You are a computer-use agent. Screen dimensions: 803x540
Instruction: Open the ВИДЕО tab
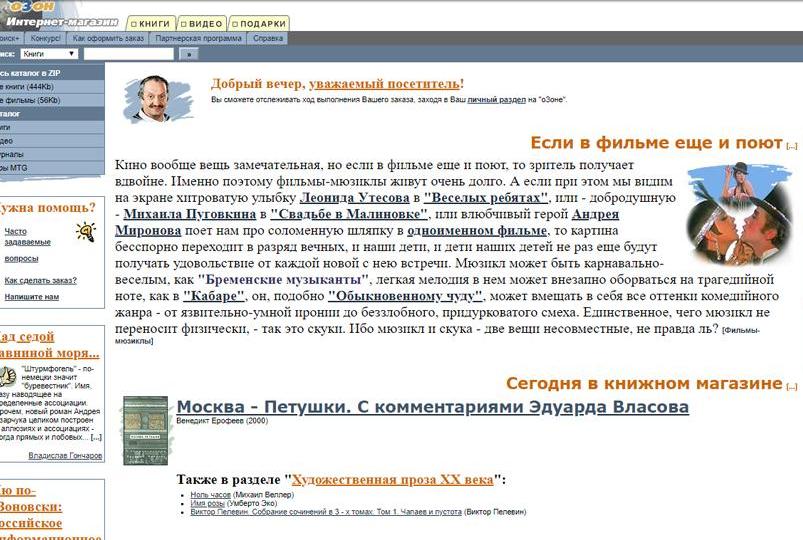202,24
